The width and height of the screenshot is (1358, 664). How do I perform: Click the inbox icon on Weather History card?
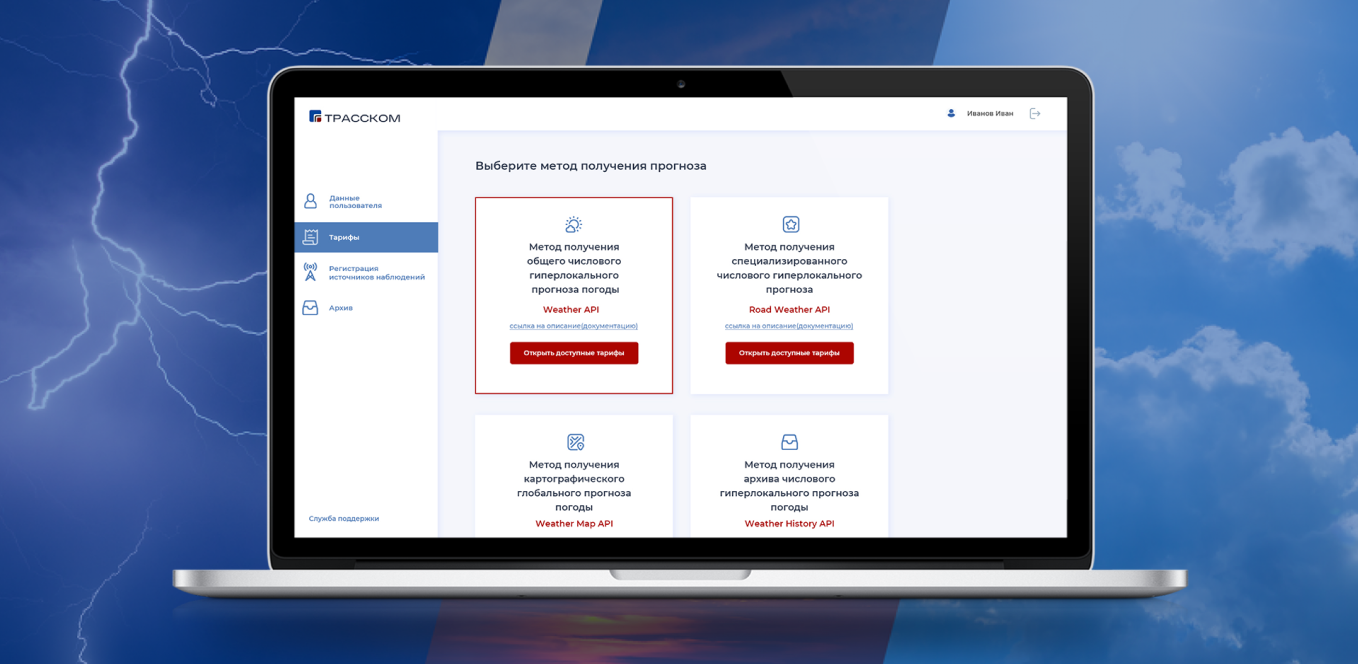(x=789, y=442)
